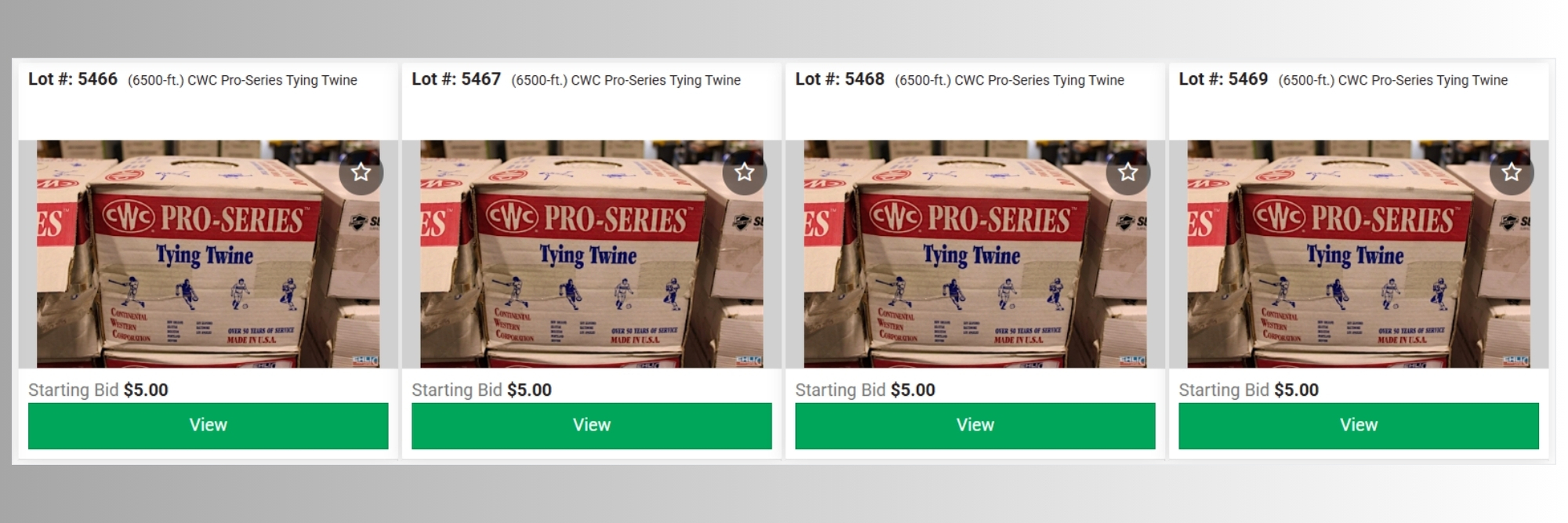Screen dimensions: 1568x523
Task: Click Lot 5469 Tying Twine description text
Action: tap(1392, 80)
